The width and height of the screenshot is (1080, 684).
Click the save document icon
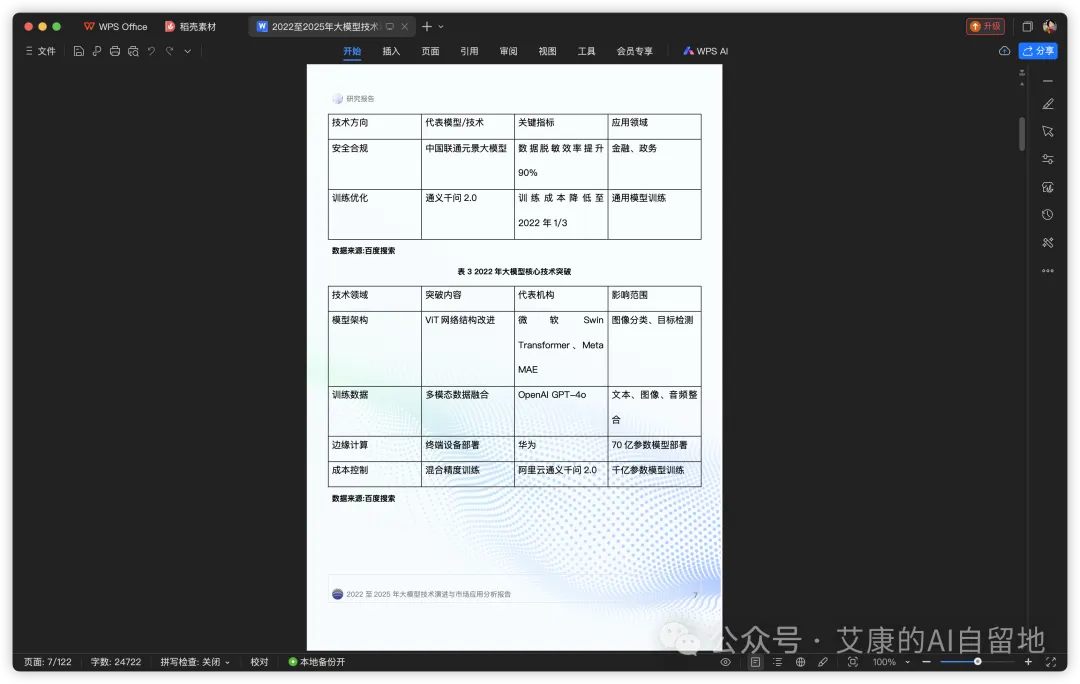[79, 51]
